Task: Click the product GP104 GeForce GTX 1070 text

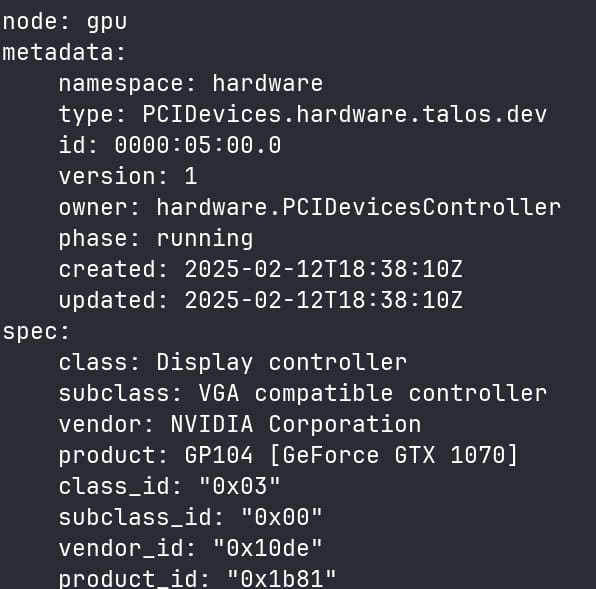Action: pyautogui.click(x=351, y=455)
